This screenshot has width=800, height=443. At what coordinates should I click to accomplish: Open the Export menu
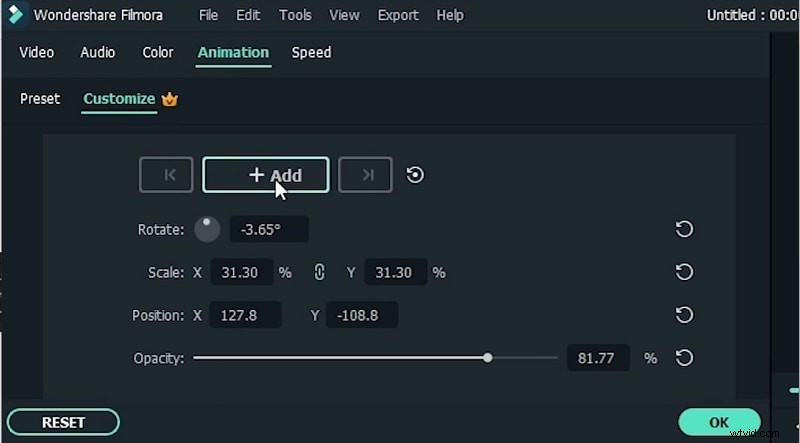(x=398, y=15)
